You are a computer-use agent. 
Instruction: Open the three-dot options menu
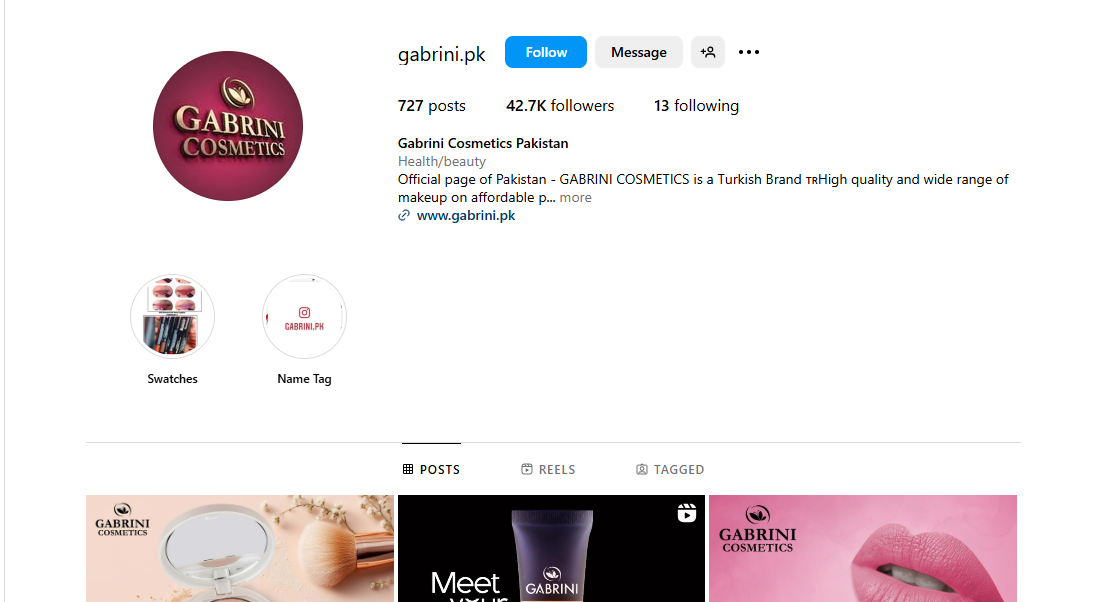pos(749,52)
